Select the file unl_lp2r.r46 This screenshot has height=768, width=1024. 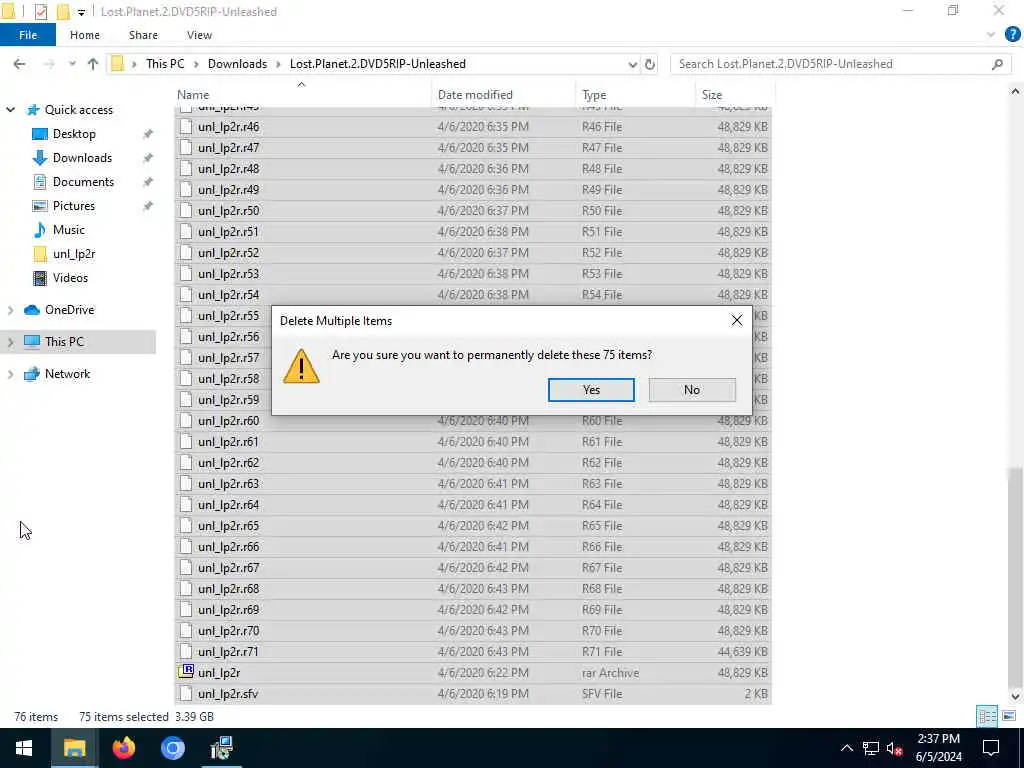(x=473, y=127)
